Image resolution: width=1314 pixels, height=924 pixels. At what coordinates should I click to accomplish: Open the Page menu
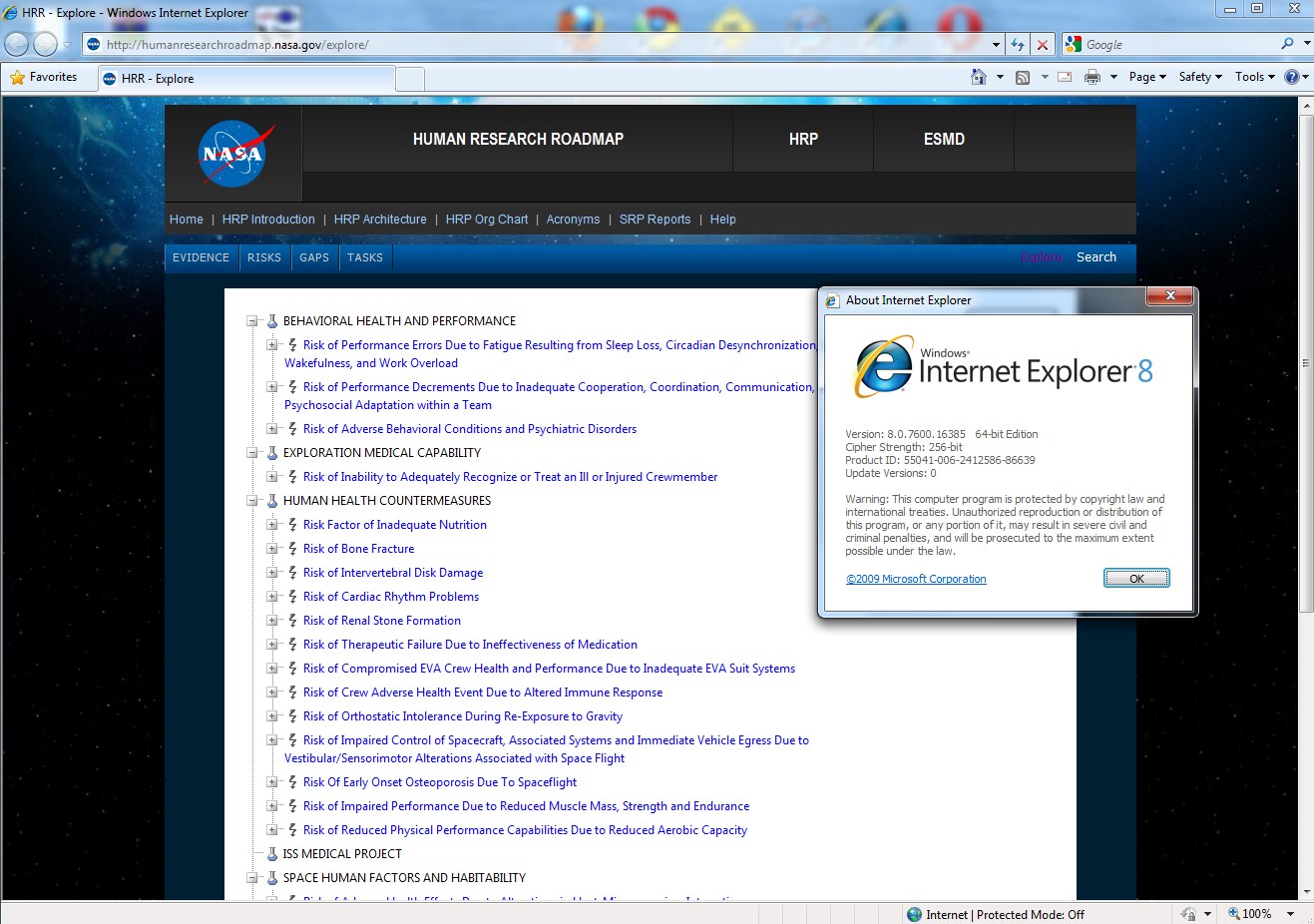[1147, 77]
